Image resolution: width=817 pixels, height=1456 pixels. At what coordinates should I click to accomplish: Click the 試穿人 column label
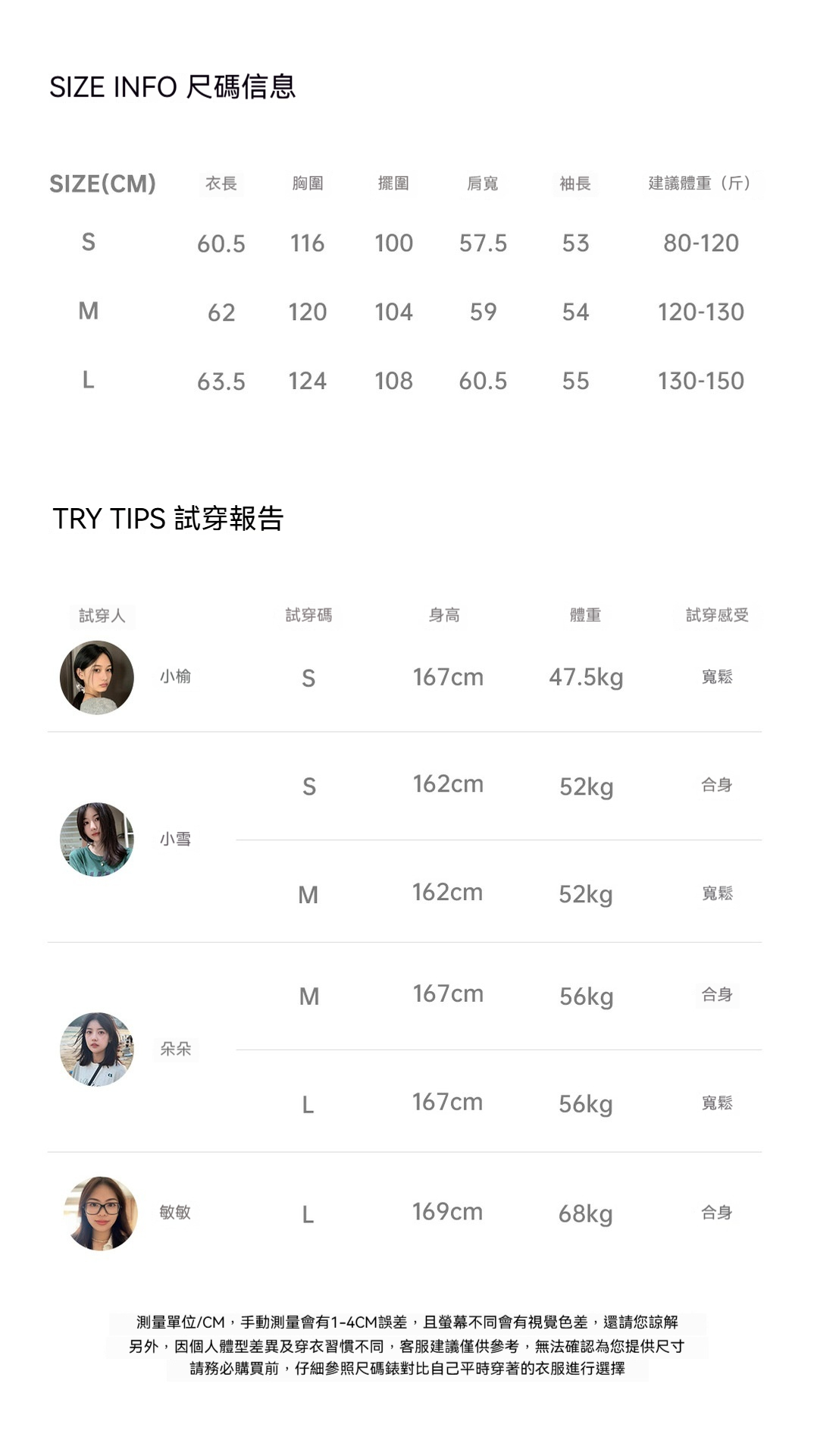pyautogui.click(x=102, y=616)
